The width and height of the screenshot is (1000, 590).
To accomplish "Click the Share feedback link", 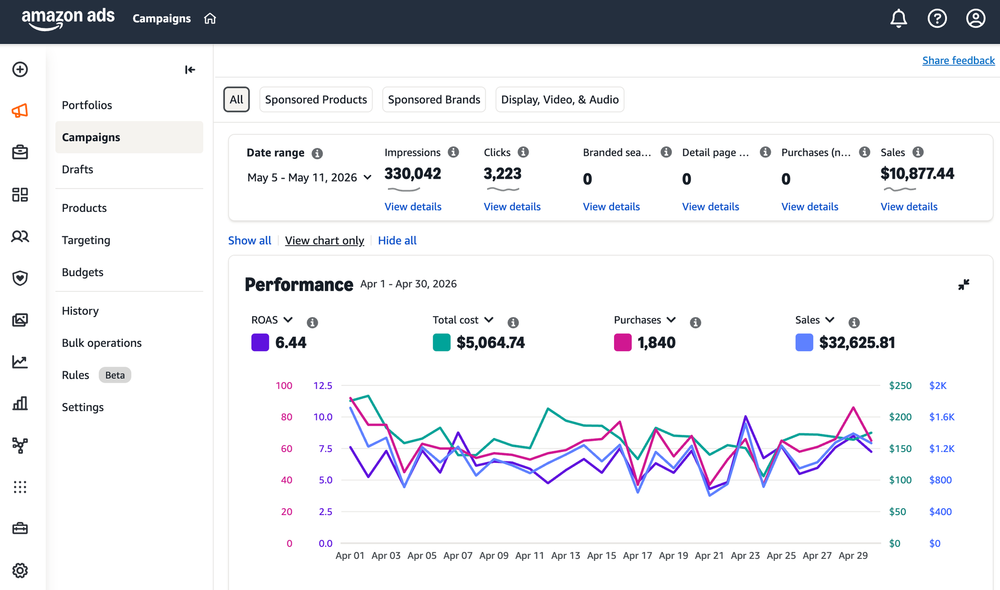I will (958, 61).
